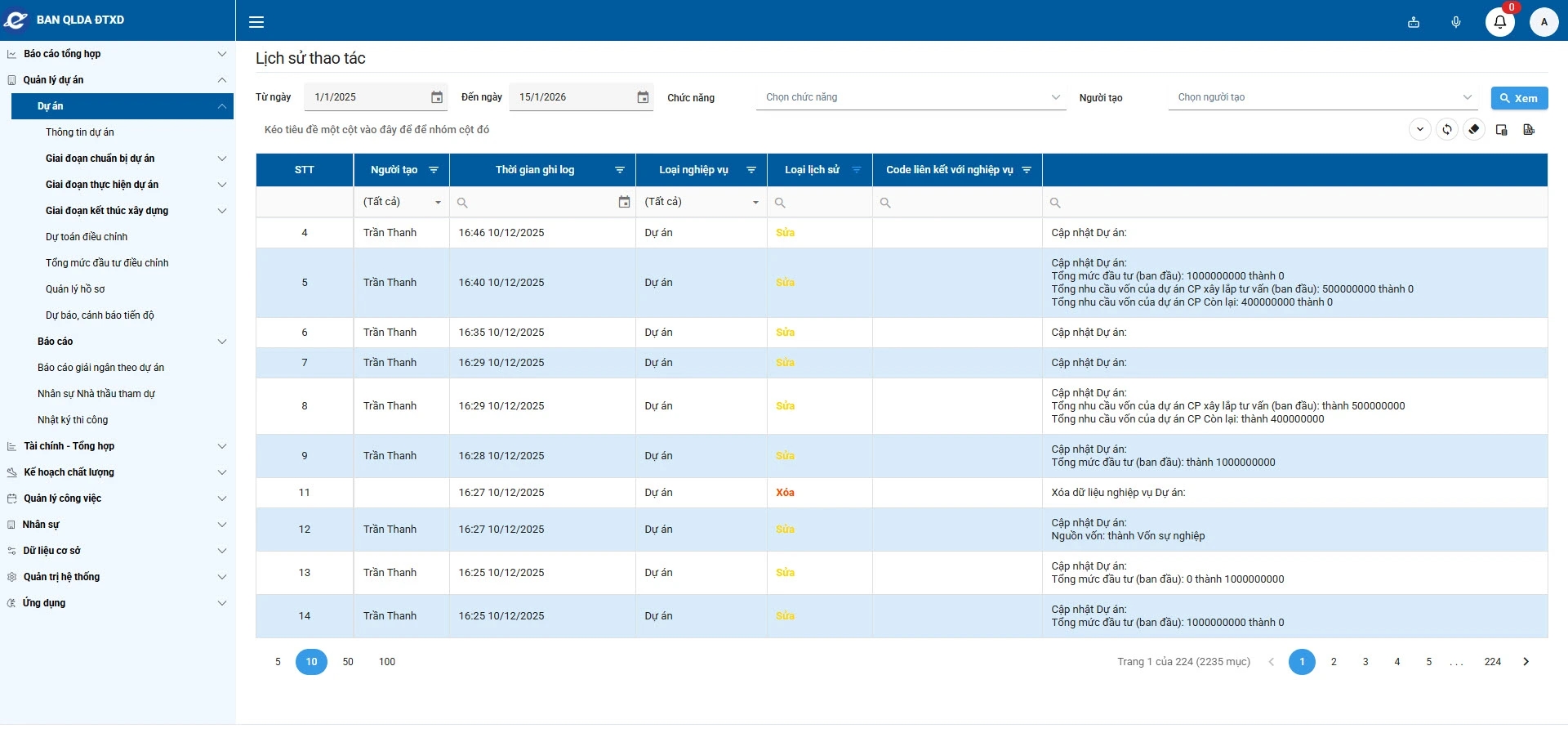Open the Chọn chức năng dropdown
This screenshot has width=1568, height=751.
click(x=911, y=97)
